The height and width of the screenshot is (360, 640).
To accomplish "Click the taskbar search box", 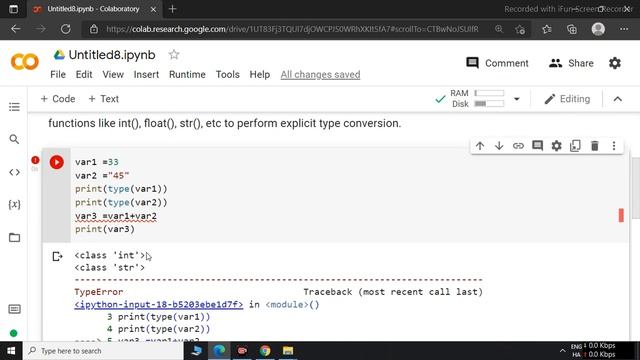I will 103,351.
